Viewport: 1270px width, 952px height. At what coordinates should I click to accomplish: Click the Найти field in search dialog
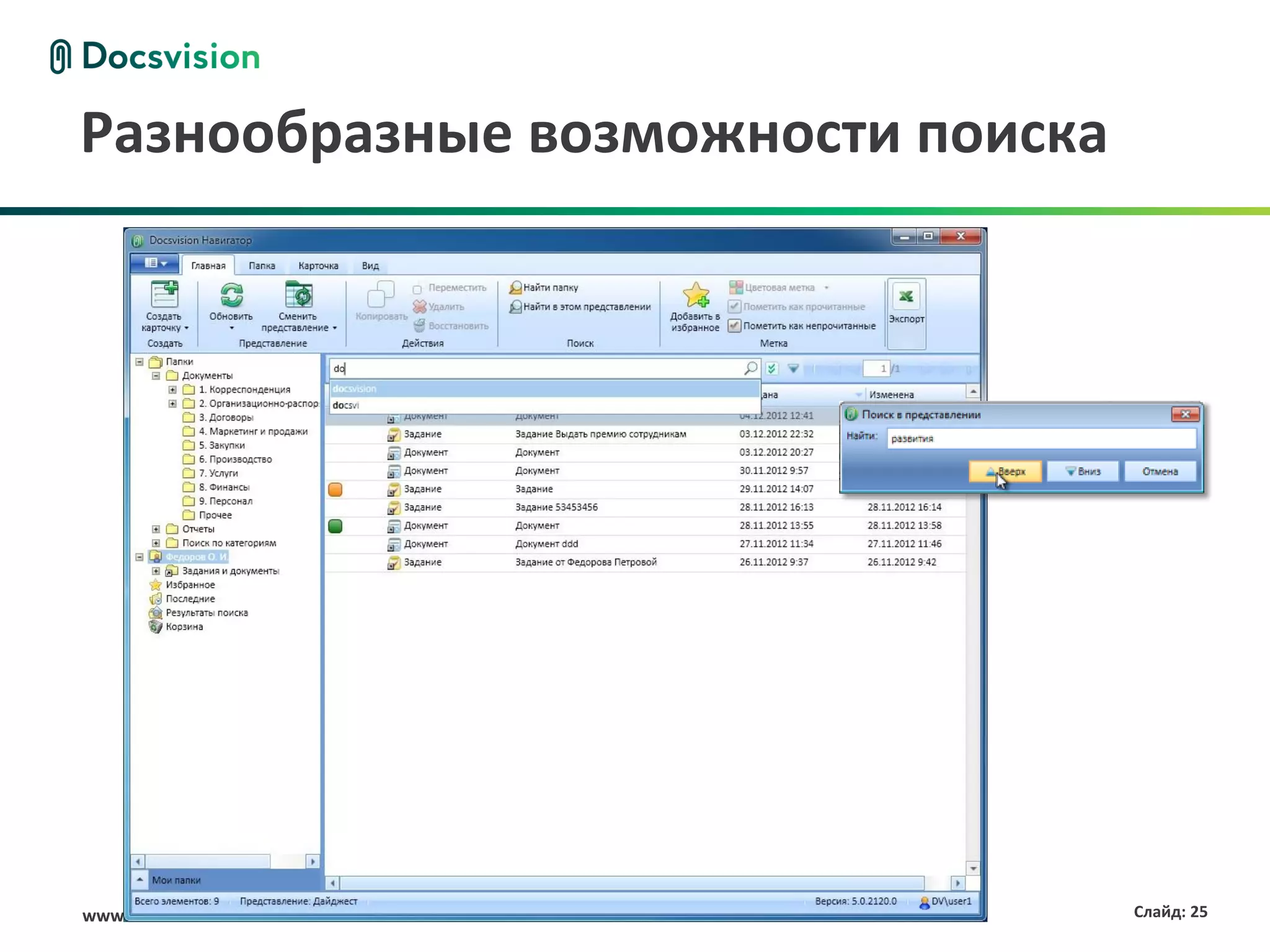click(1041, 439)
